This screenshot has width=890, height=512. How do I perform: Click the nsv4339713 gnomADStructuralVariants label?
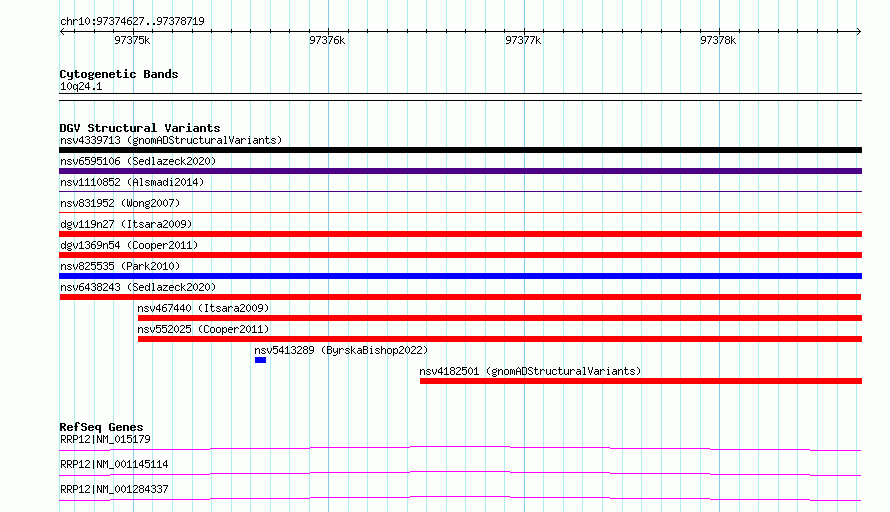[x=171, y=140]
